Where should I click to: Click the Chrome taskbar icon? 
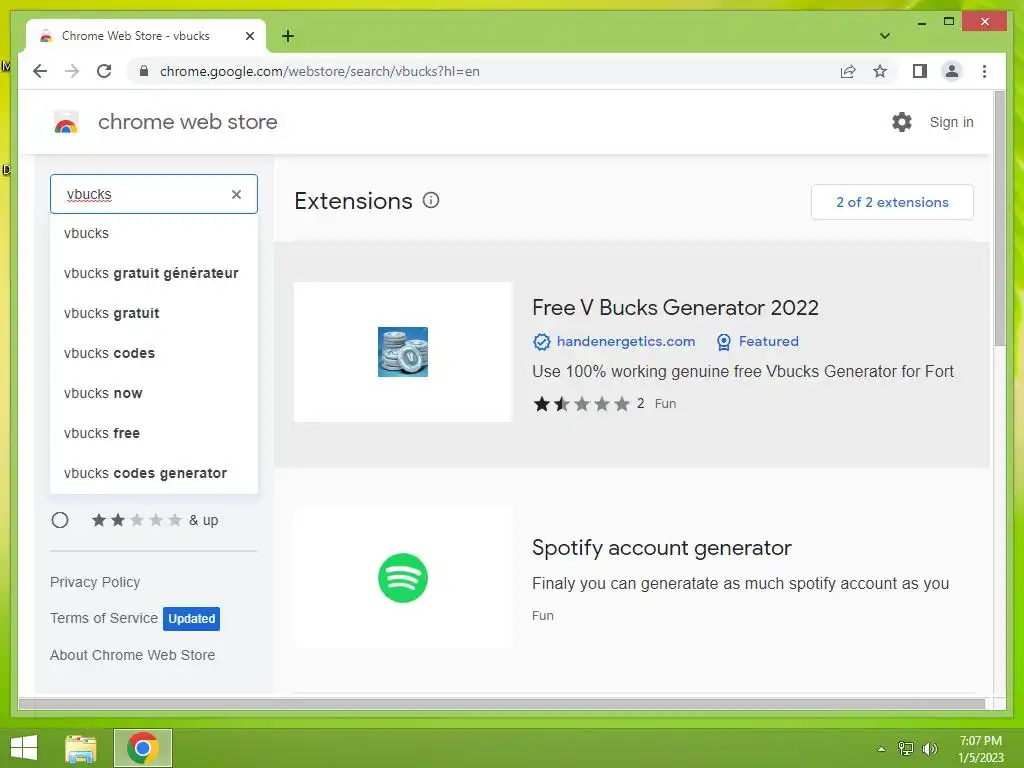point(143,748)
